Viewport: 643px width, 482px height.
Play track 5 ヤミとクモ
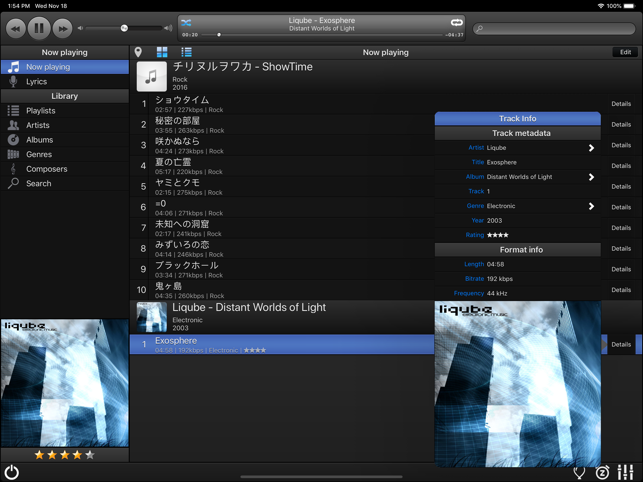pyautogui.click(x=283, y=187)
